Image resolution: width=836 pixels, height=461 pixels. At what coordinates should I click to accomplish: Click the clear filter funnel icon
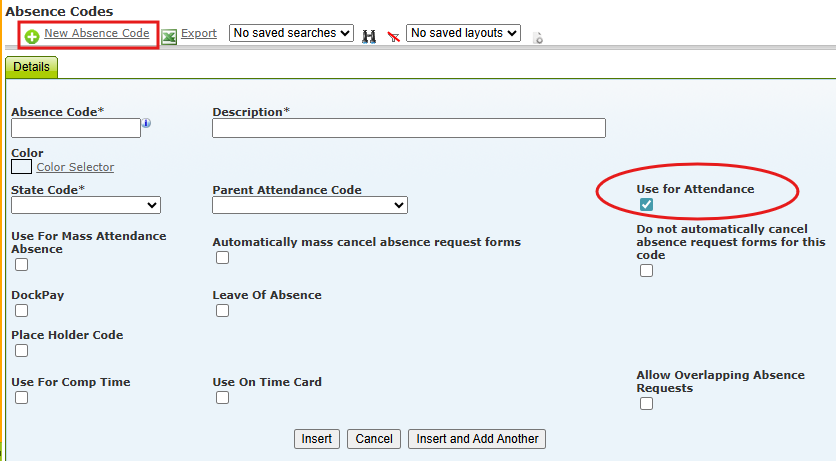(393, 36)
